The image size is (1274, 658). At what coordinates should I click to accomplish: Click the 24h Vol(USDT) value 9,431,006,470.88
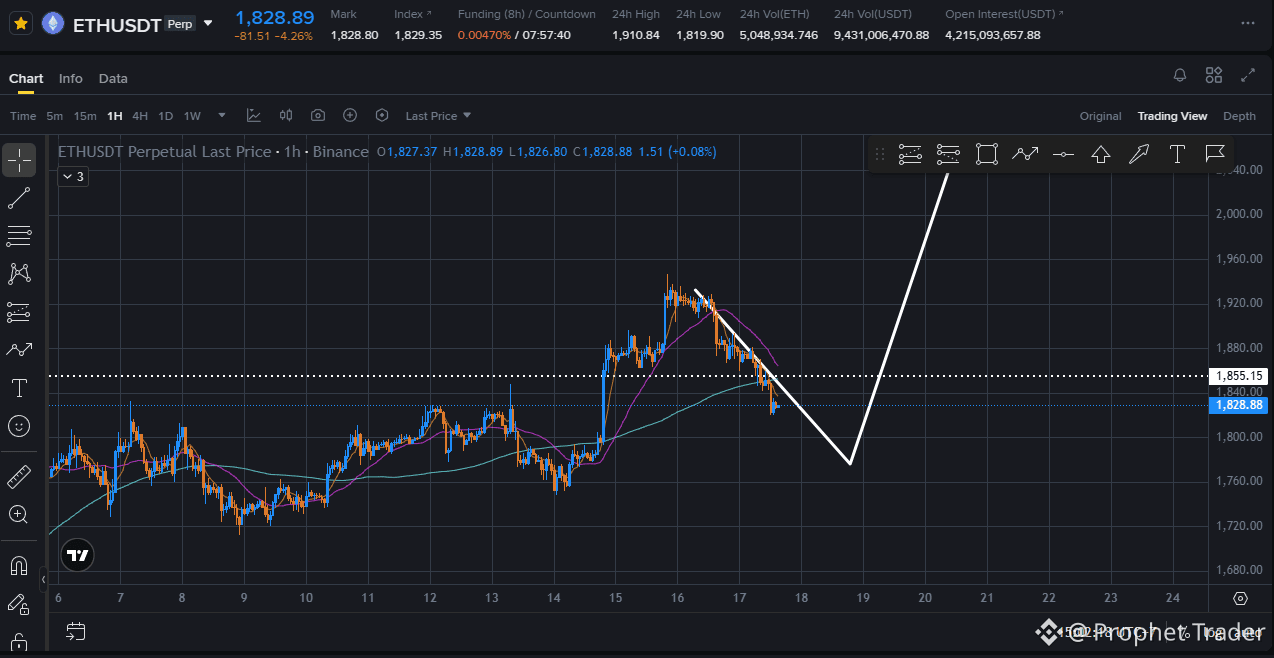click(x=881, y=35)
